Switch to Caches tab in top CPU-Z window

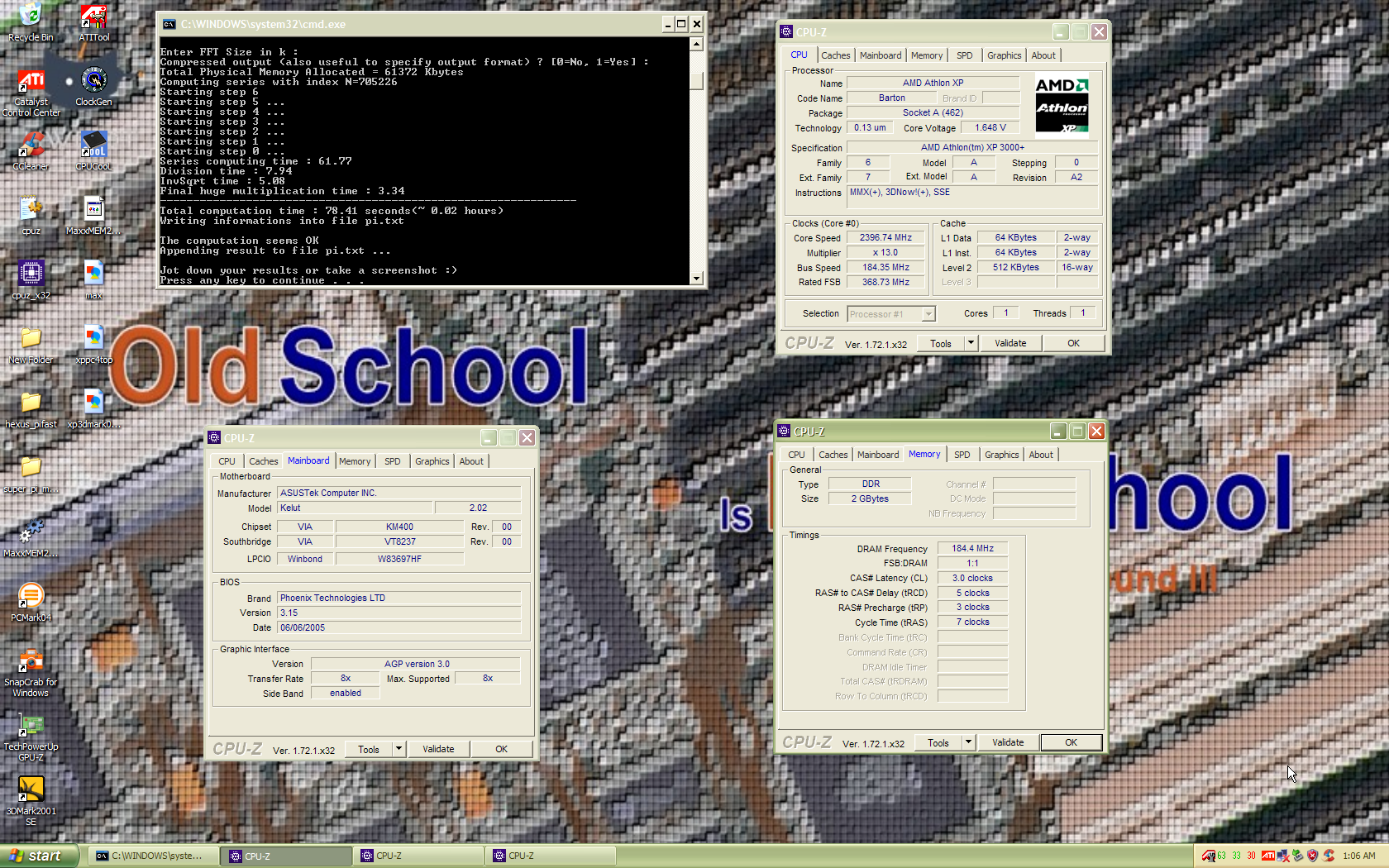click(x=835, y=55)
